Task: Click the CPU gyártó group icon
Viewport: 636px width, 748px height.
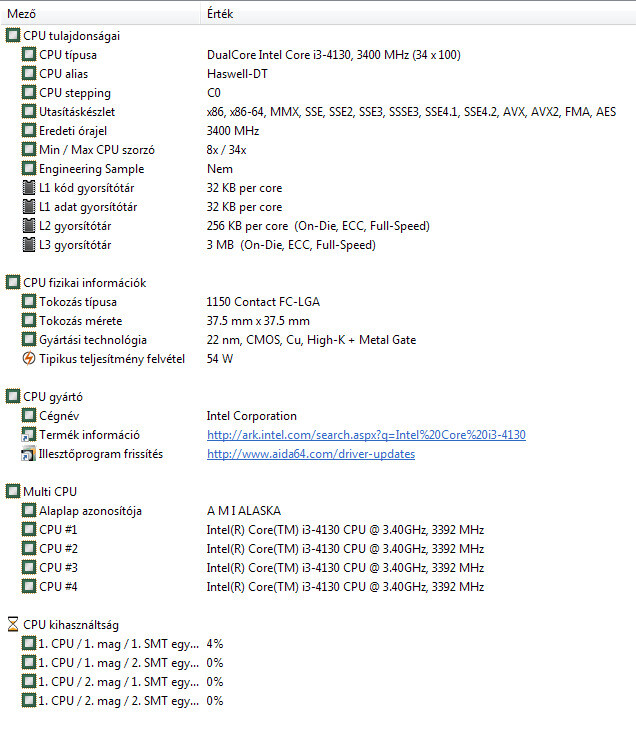Action: (13, 396)
